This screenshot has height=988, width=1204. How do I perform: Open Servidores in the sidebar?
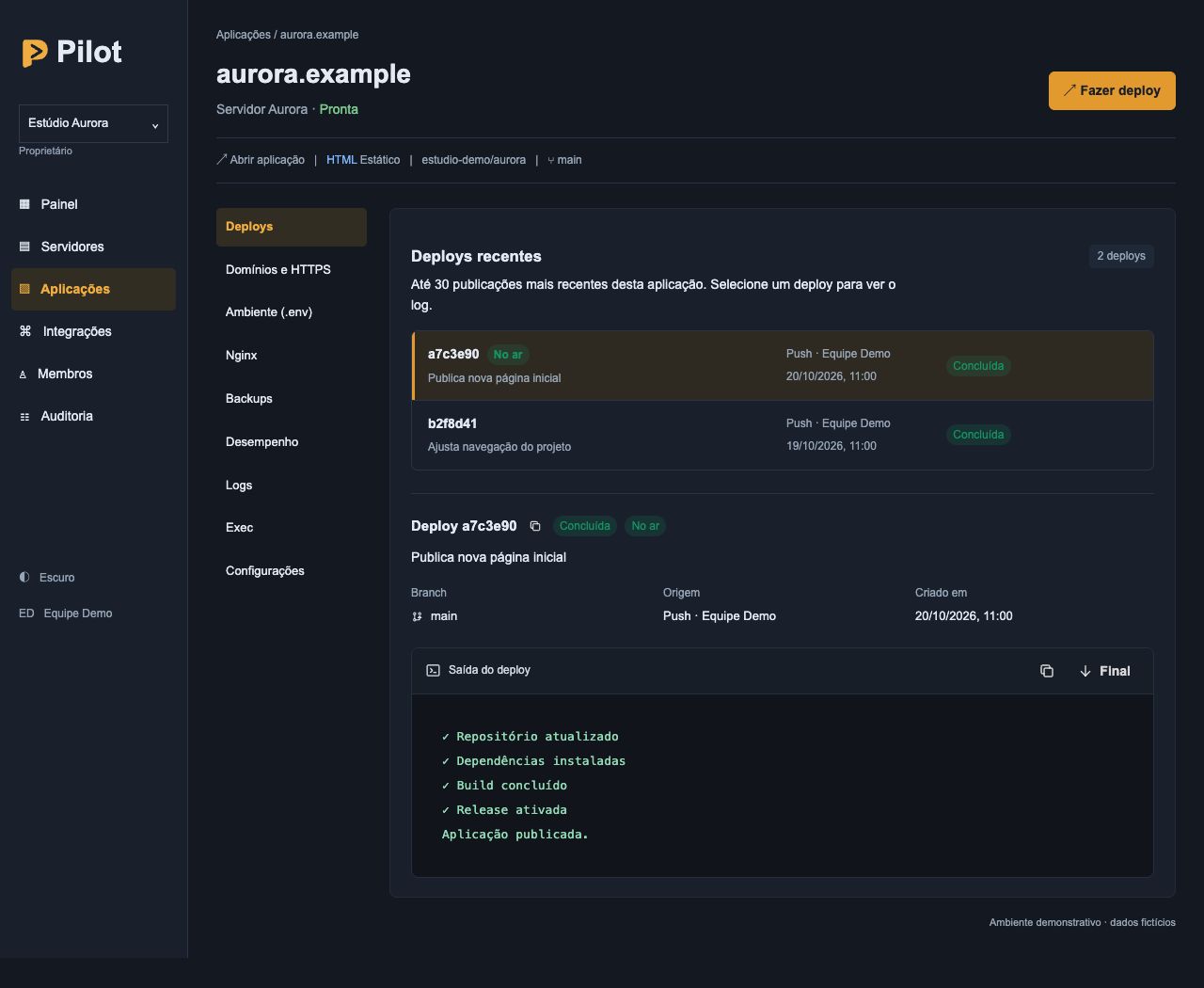coord(93,247)
